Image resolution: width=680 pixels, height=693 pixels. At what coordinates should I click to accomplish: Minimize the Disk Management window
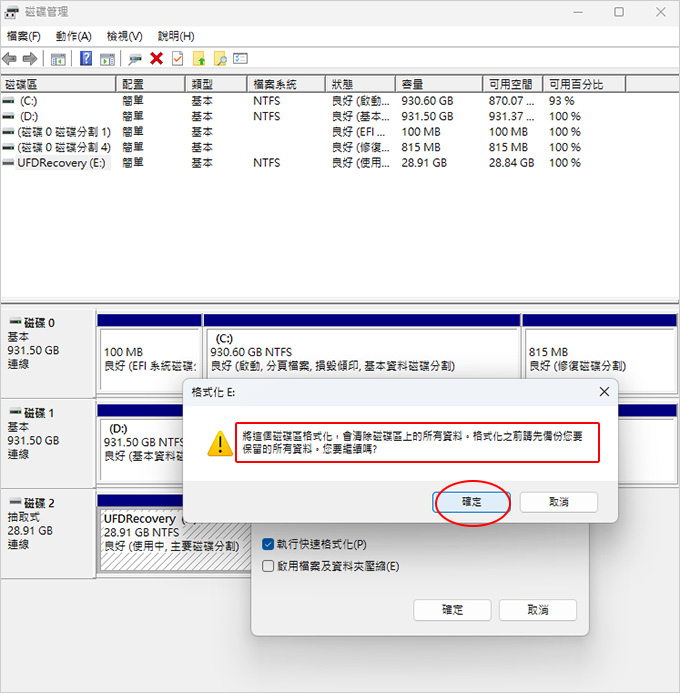click(578, 12)
